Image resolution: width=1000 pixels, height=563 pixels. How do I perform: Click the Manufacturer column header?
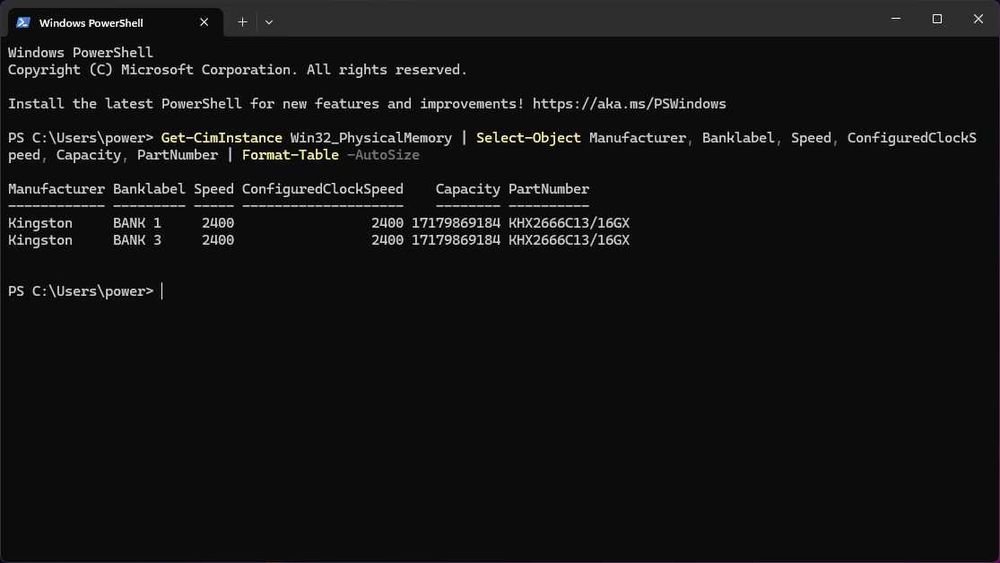click(56, 189)
